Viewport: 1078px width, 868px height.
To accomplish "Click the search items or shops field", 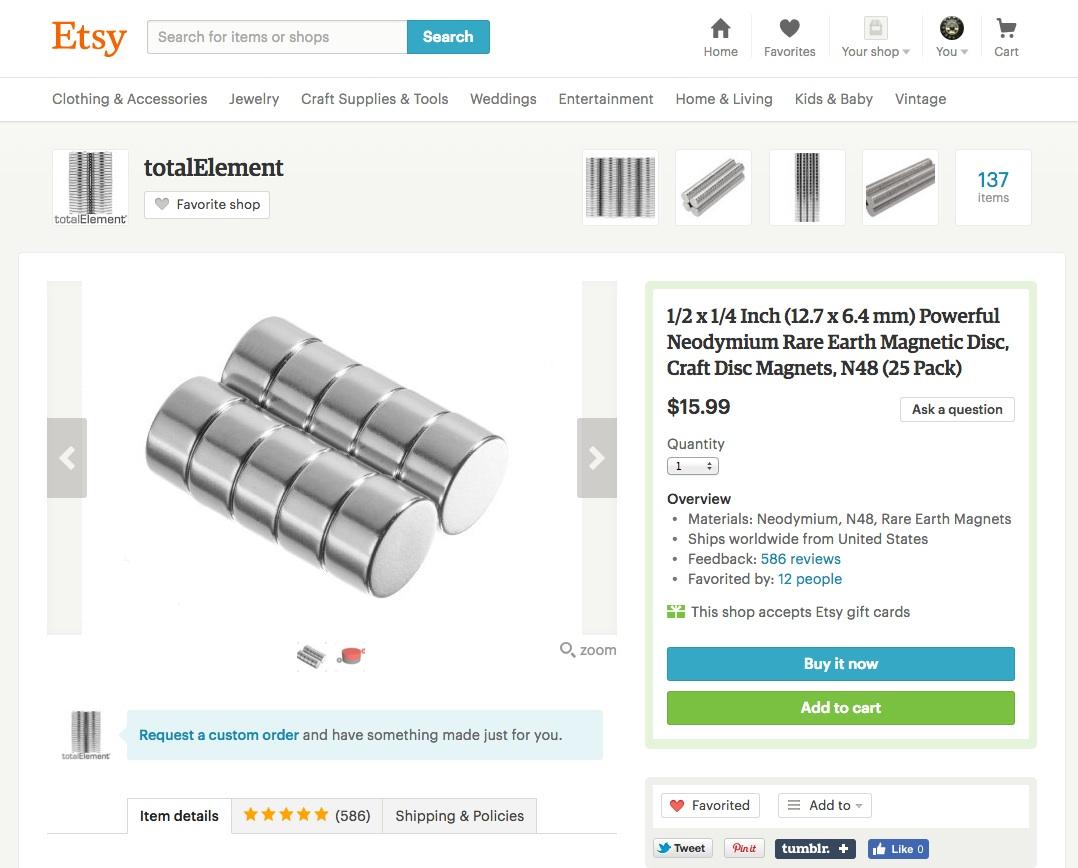I will pos(277,37).
